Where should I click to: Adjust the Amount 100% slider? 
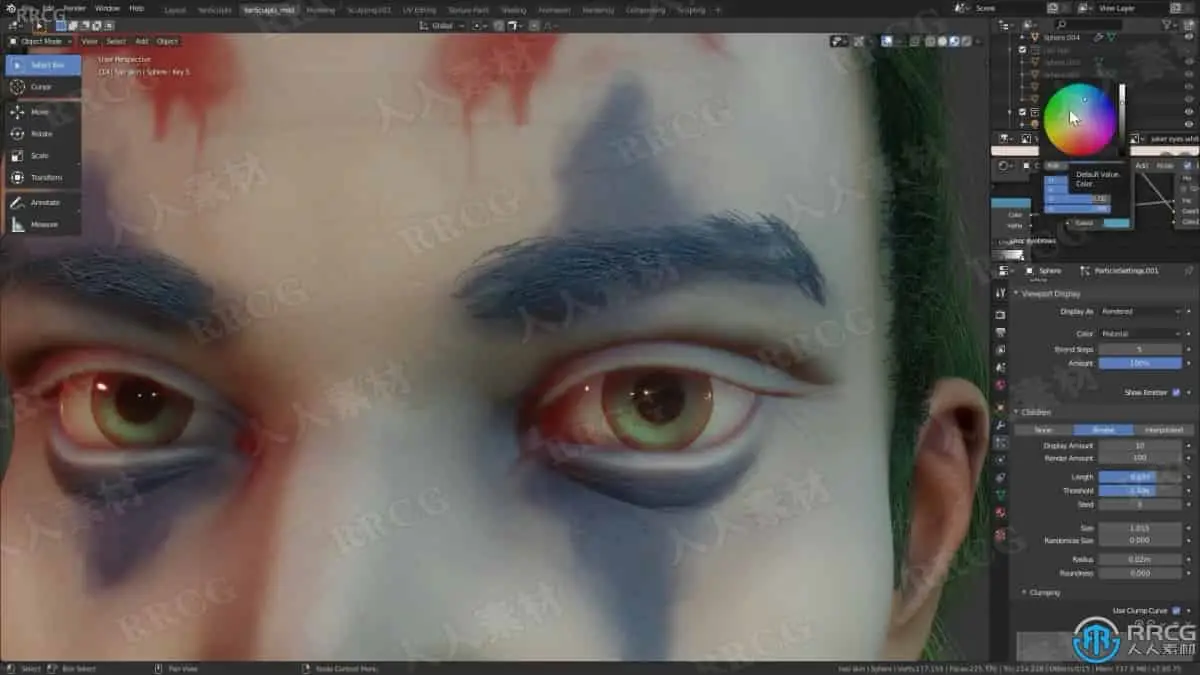1140,362
